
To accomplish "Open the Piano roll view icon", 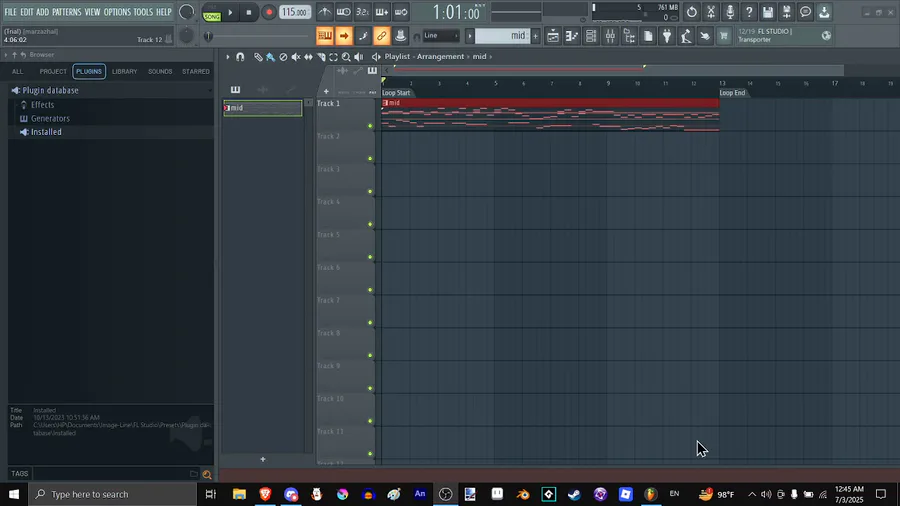I will point(572,36).
